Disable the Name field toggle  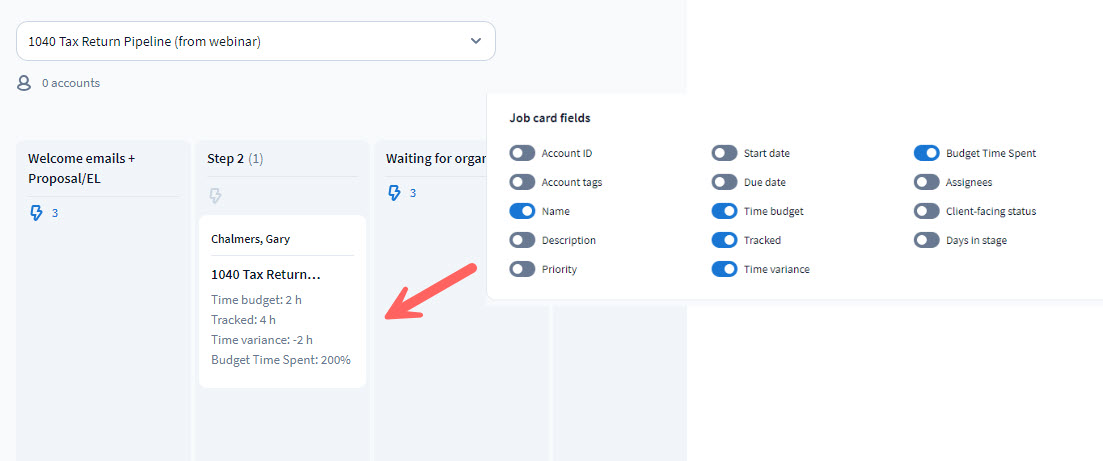522,211
